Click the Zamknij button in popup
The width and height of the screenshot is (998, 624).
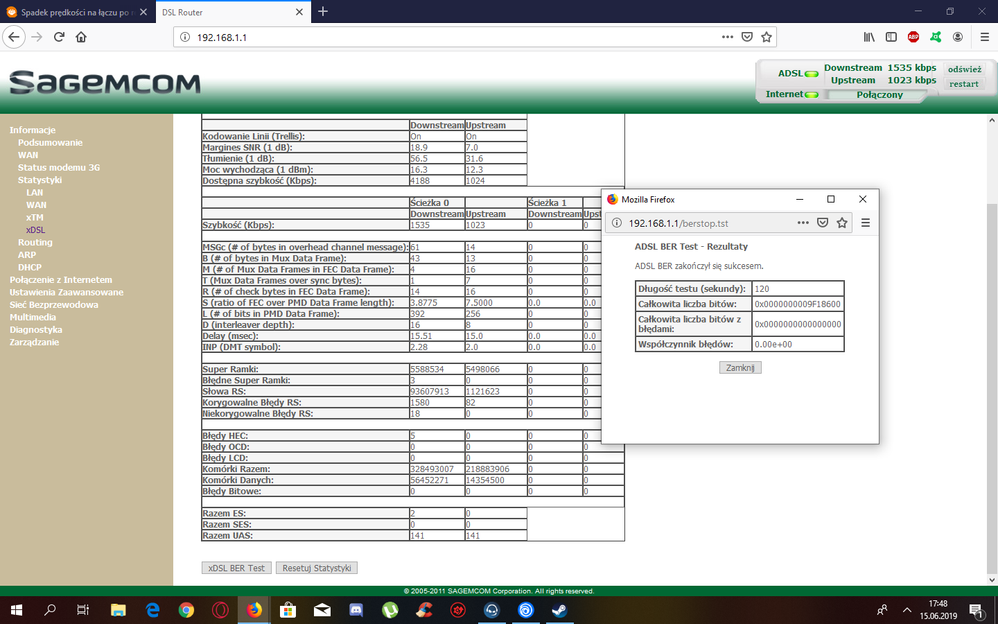[740, 367]
